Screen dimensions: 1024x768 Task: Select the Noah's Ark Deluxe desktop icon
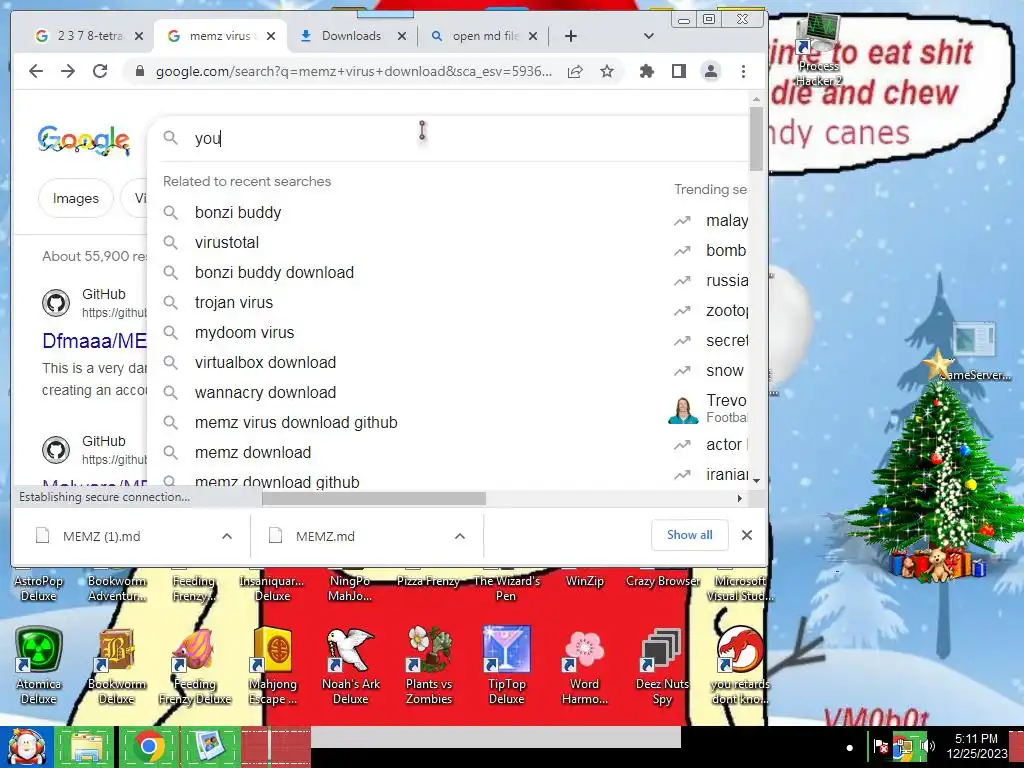pos(351,665)
